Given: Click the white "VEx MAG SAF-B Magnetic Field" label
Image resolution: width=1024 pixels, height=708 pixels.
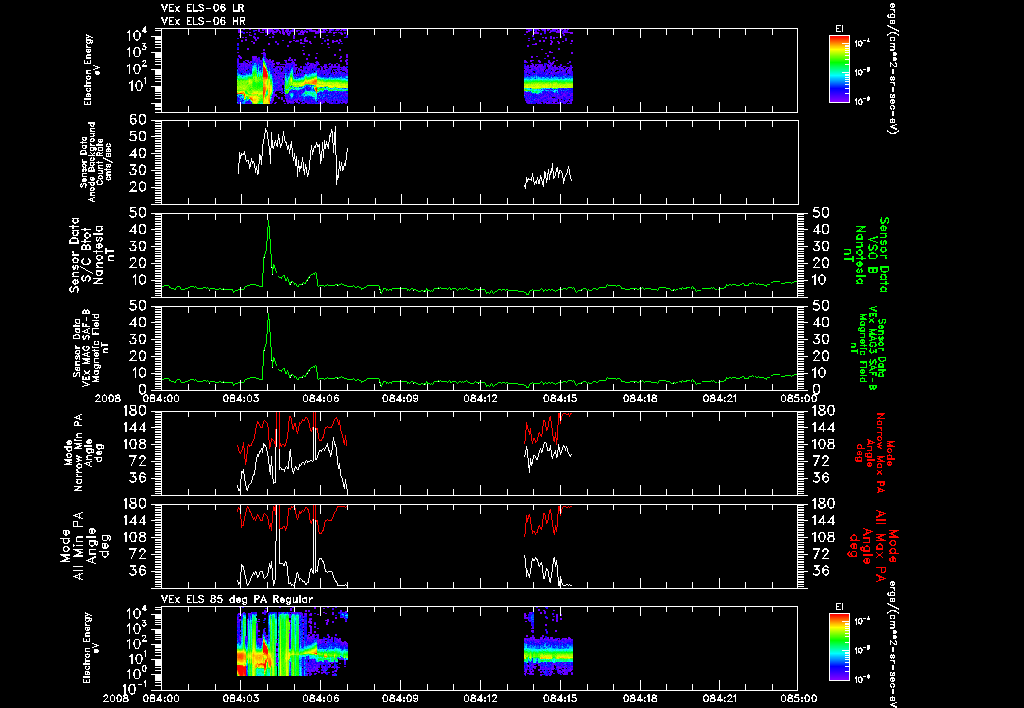Looking at the screenshot, I should pos(91,348).
